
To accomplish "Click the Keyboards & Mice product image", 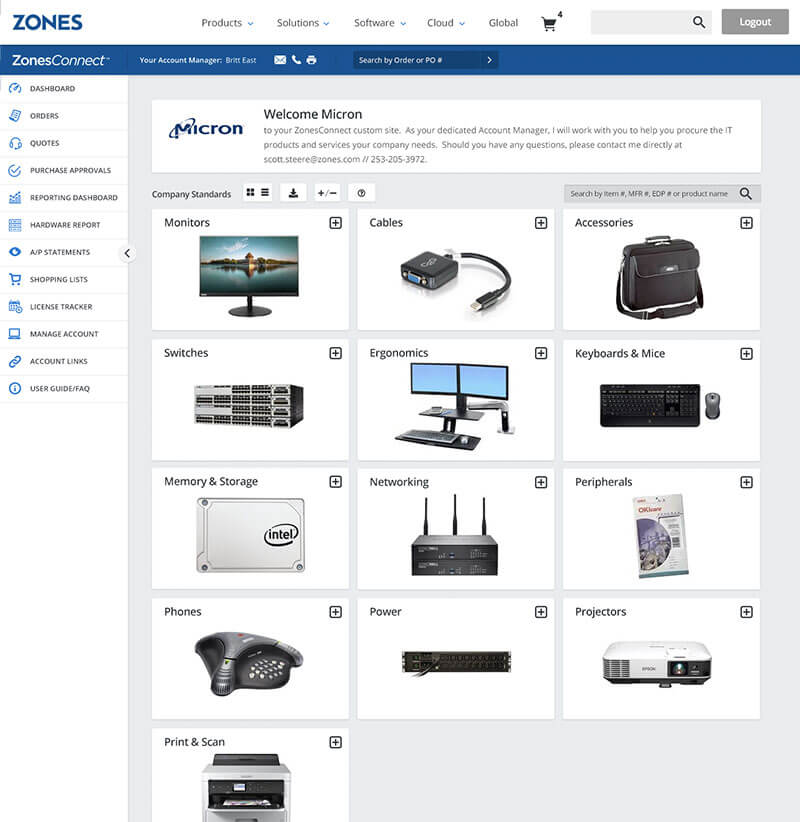I will click(x=660, y=405).
